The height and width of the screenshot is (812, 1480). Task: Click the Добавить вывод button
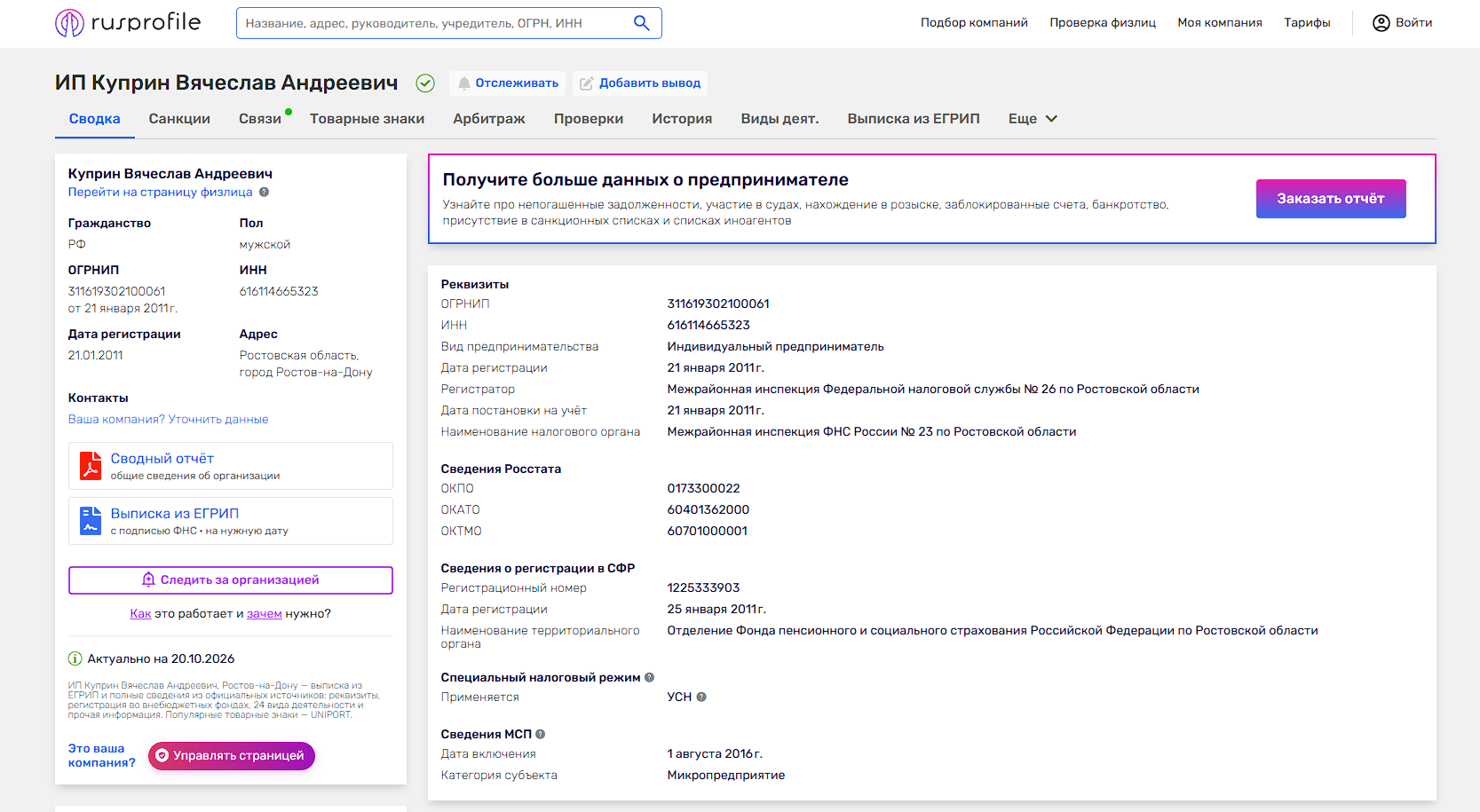(640, 83)
